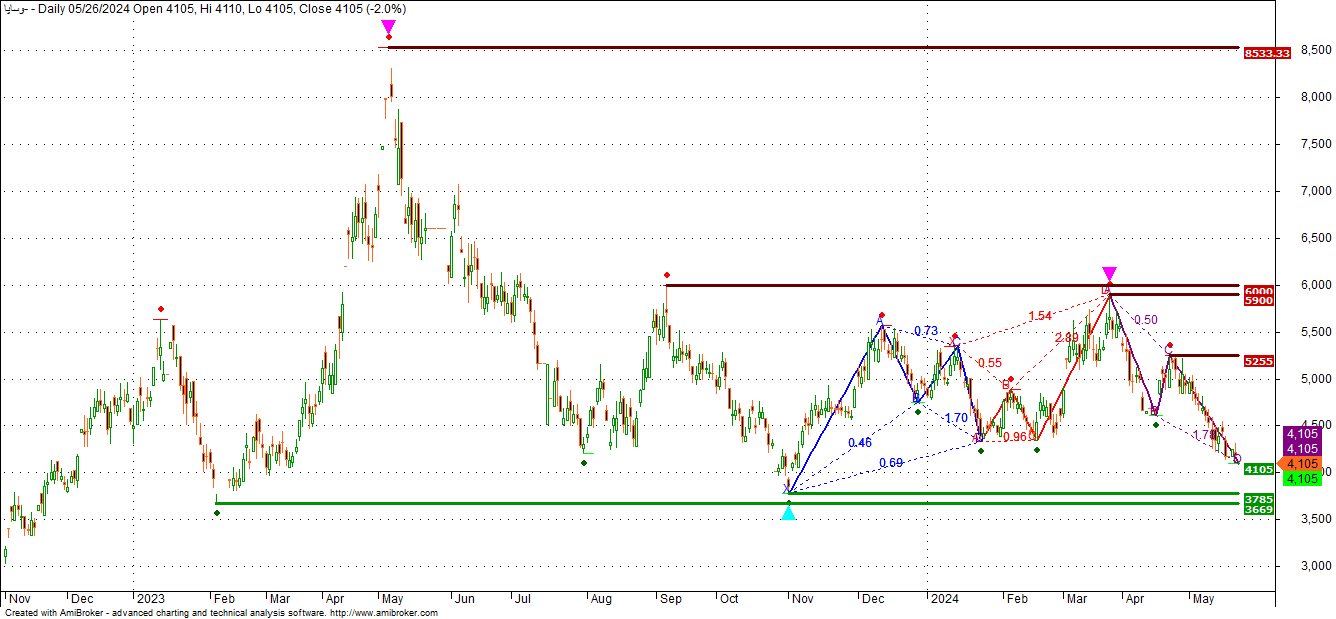This screenshot has height=619, width=1336.
Task: Open the amibroker.com link in the footer
Action: pyautogui.click(x=384, y=613)
